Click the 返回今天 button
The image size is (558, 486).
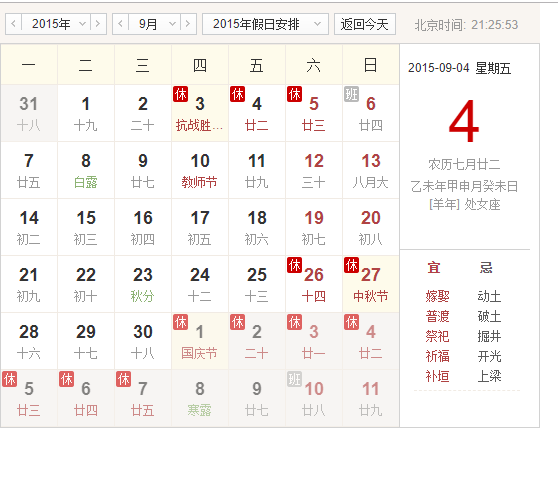(365, 24)
